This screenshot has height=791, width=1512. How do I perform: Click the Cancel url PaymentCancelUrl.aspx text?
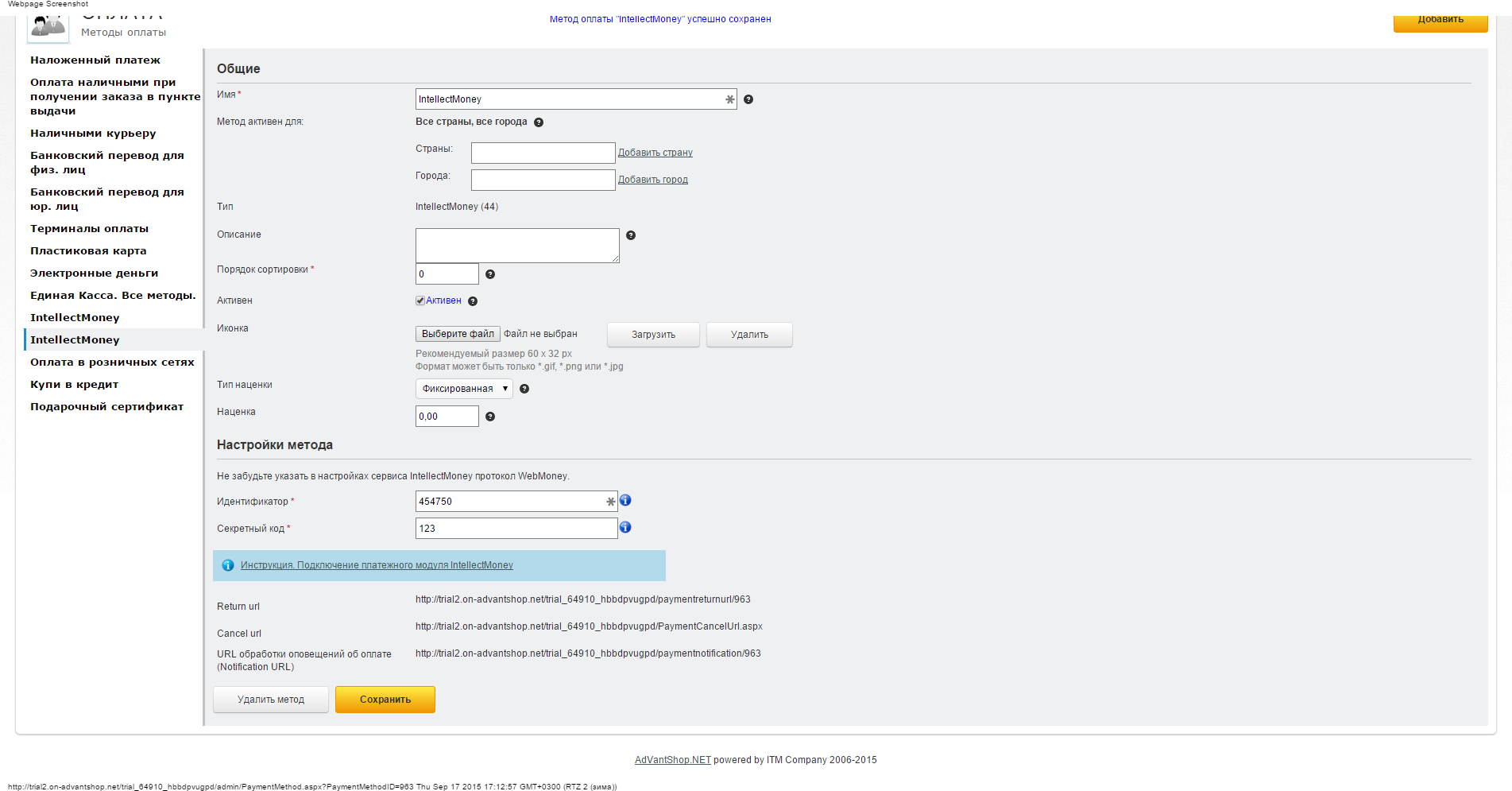pos(589,626)
